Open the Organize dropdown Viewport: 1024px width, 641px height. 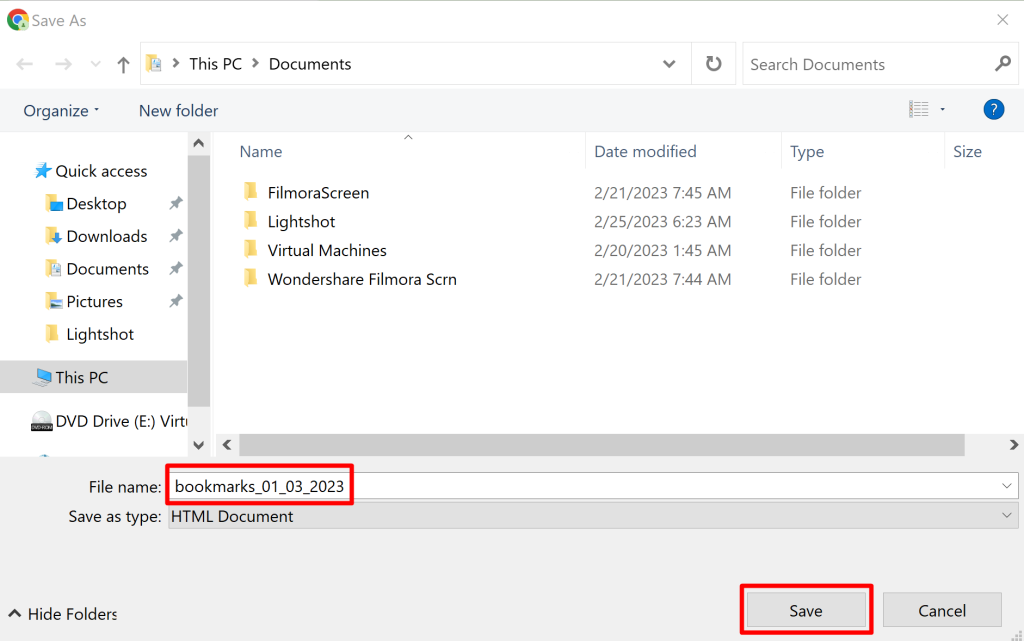[x=60, y=110]
